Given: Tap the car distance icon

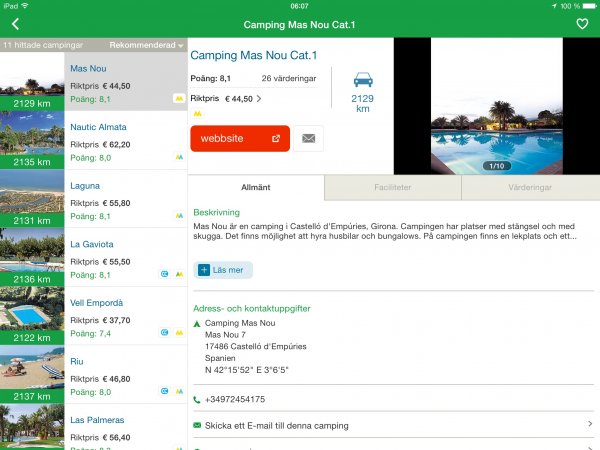Looking at the screenshot, I should point(362,79).
